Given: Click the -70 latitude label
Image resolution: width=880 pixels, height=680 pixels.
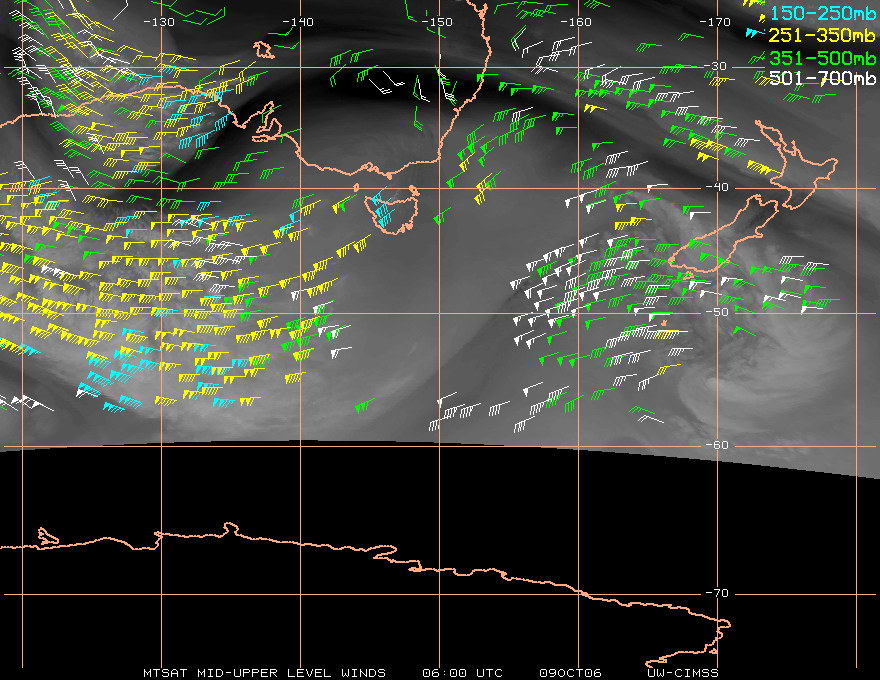Looking at the screenshot, I should tap(717, 593).
